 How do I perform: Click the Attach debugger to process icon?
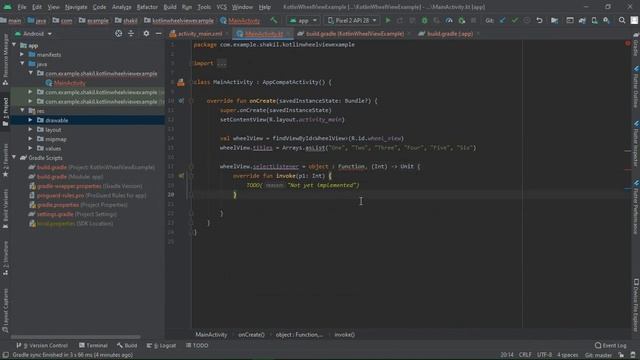(x=462, y=20)
